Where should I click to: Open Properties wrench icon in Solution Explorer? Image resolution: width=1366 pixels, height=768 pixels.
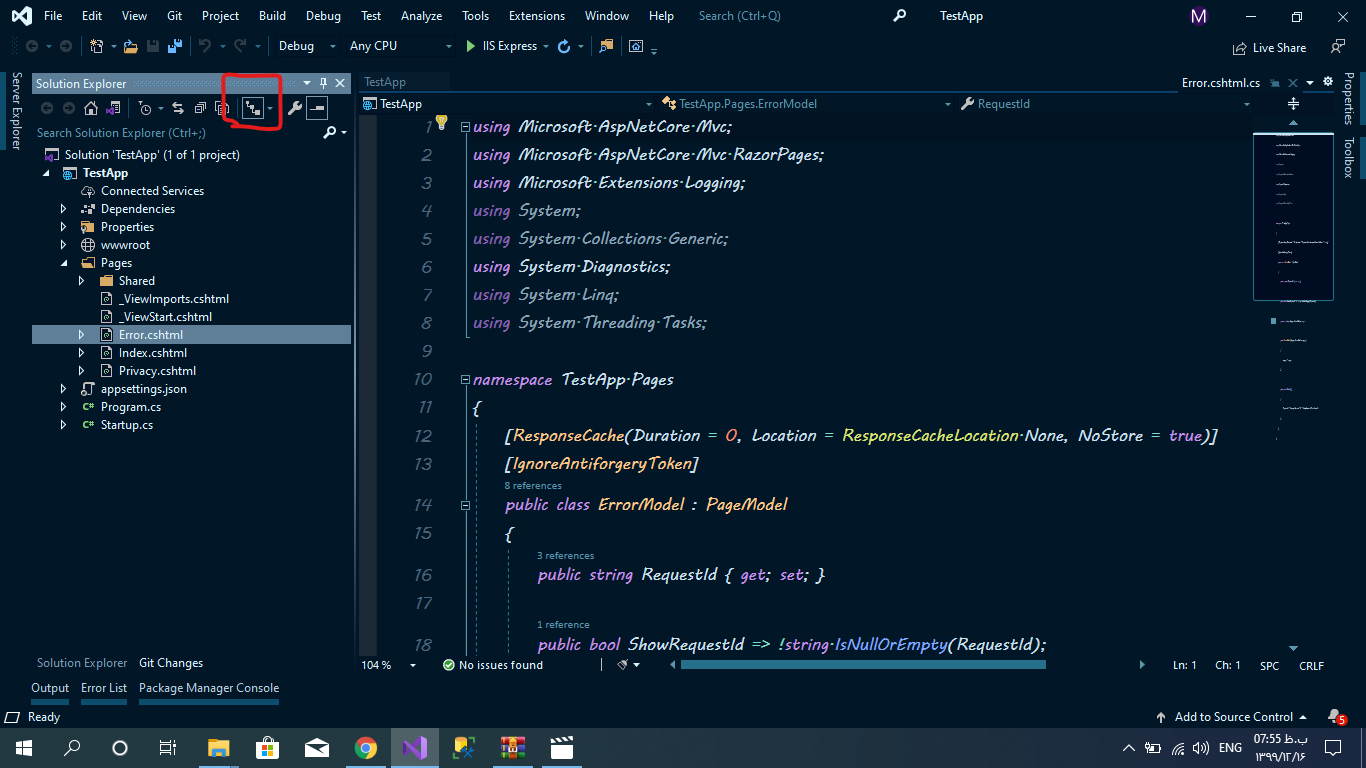point(294,108)
